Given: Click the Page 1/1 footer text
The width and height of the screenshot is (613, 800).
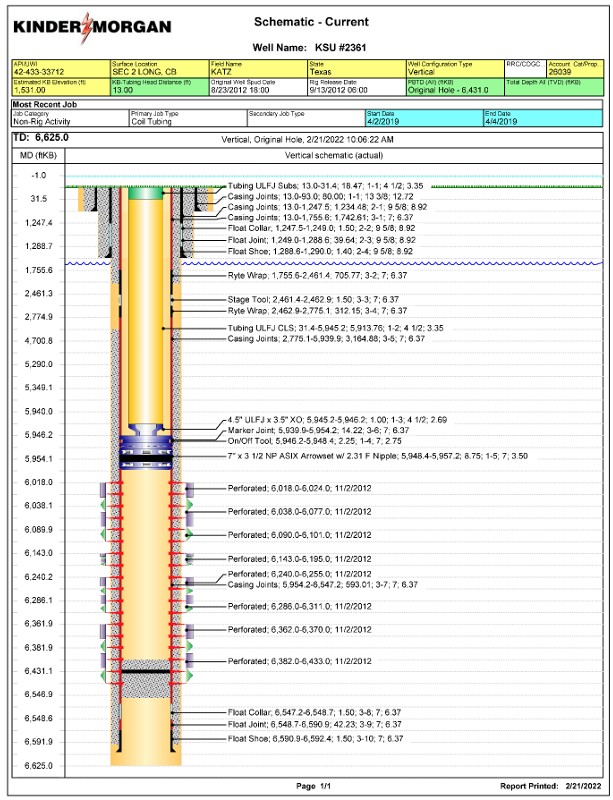Looking at the screenshot, I should click(x=313, y=786).
